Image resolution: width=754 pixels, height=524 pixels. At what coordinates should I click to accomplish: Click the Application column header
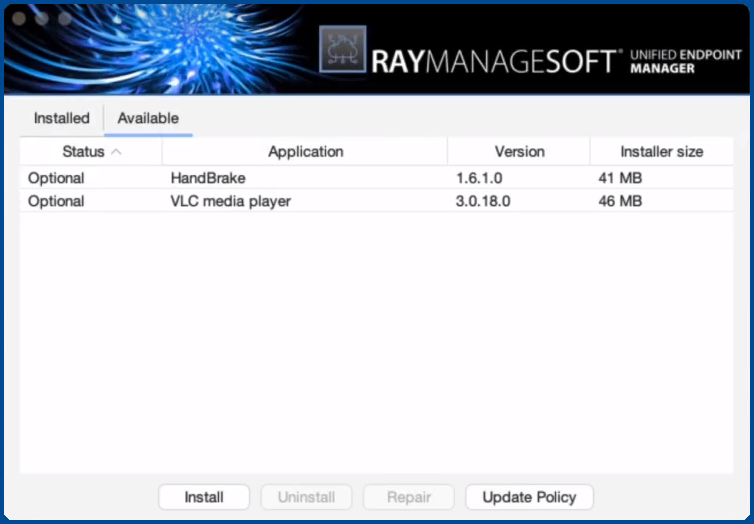click(305, 152)
